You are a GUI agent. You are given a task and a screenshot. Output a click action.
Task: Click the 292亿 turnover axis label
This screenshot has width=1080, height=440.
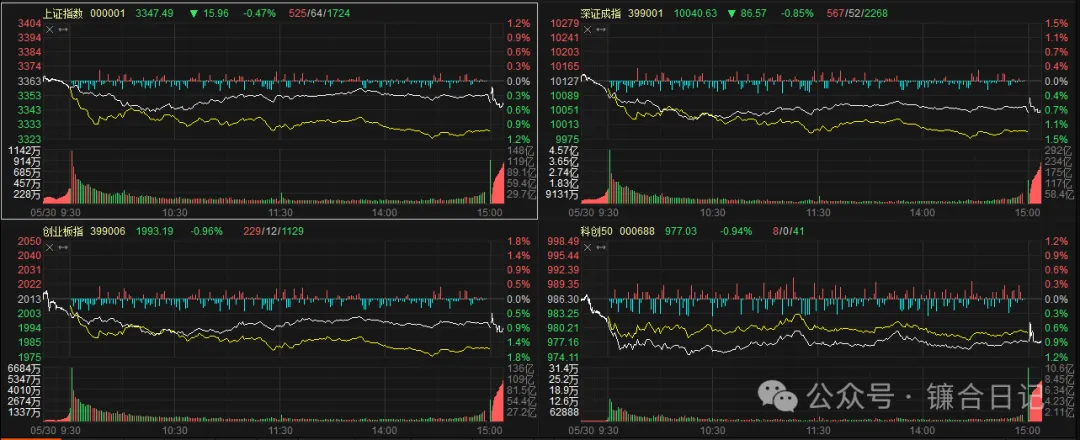coord(1060,150)
